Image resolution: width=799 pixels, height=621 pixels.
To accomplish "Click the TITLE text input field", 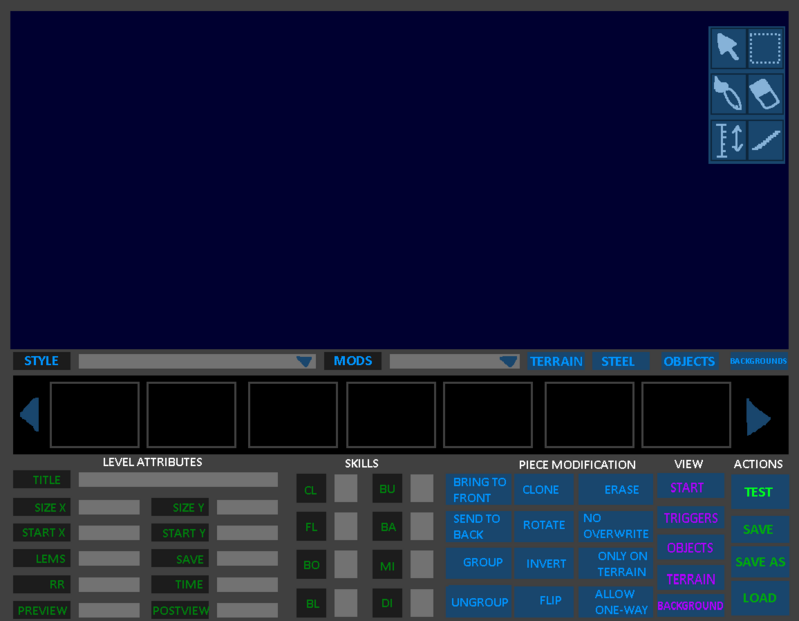I will coord(178,480).
